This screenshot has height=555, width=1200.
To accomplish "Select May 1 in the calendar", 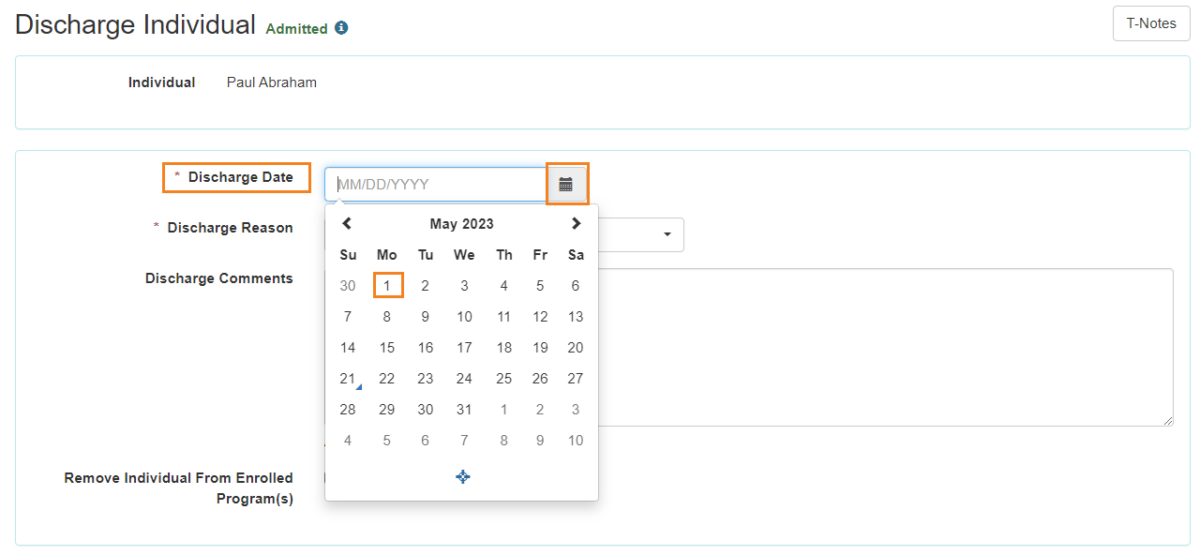I will pos(387,286).
